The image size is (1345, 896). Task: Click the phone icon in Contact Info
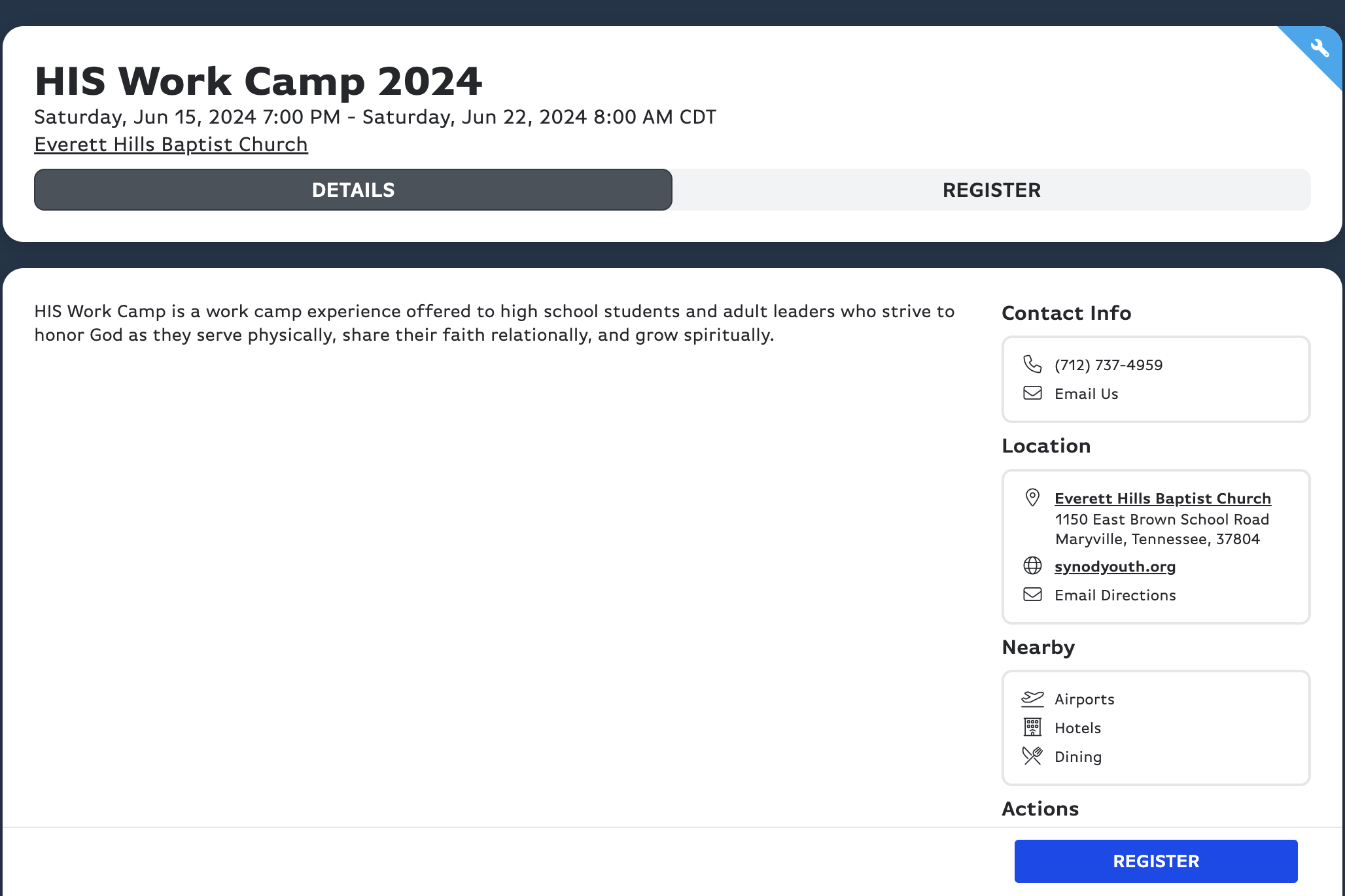(x=1032, y=364)
